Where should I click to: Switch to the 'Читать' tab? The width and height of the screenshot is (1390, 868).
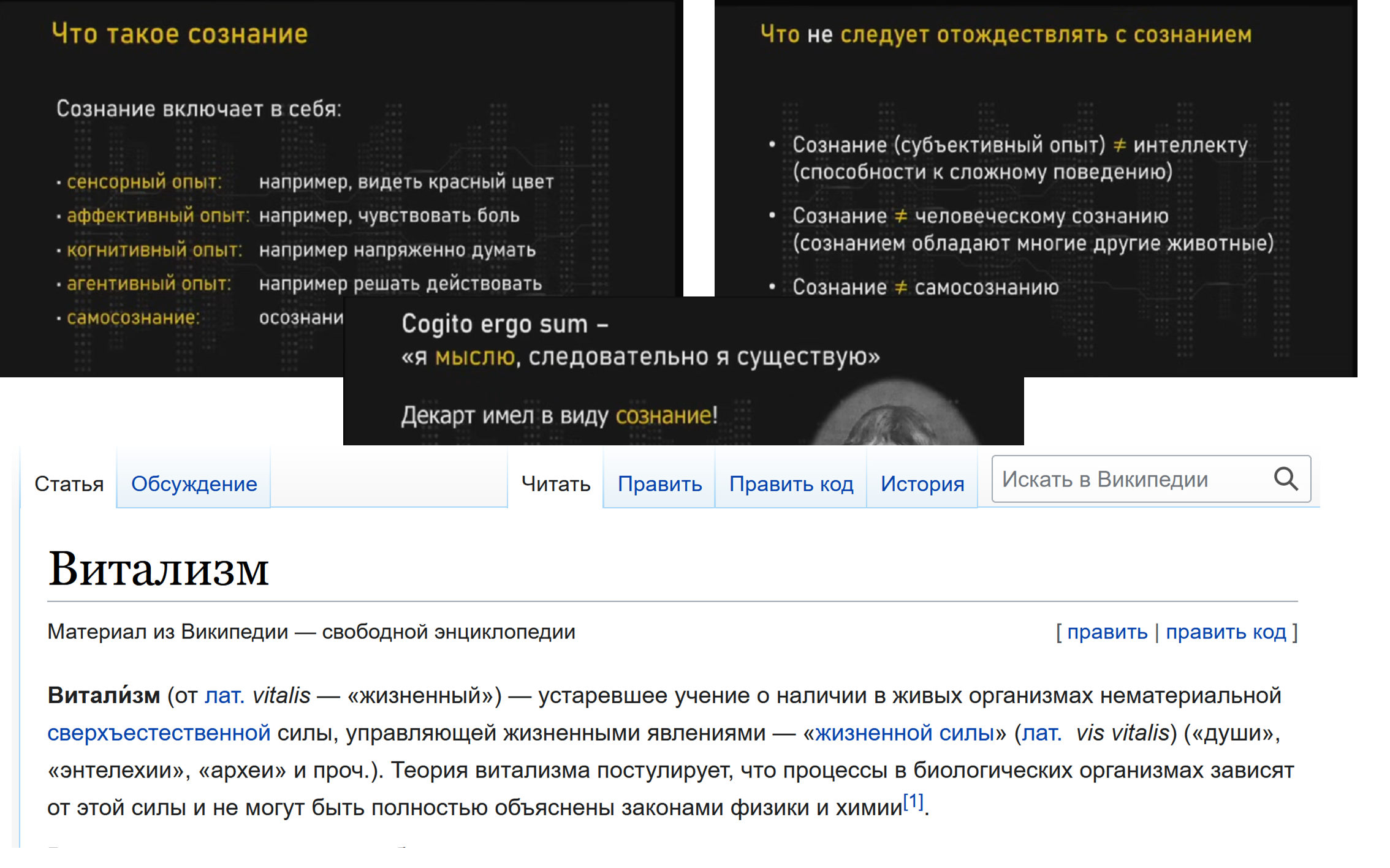click(x=556, y=484)
